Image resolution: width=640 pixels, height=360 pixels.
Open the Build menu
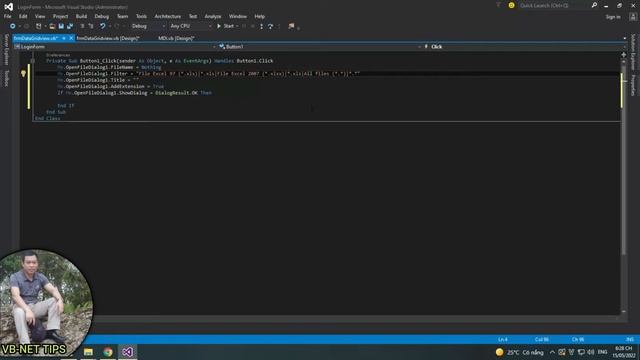tap(81, 16)
